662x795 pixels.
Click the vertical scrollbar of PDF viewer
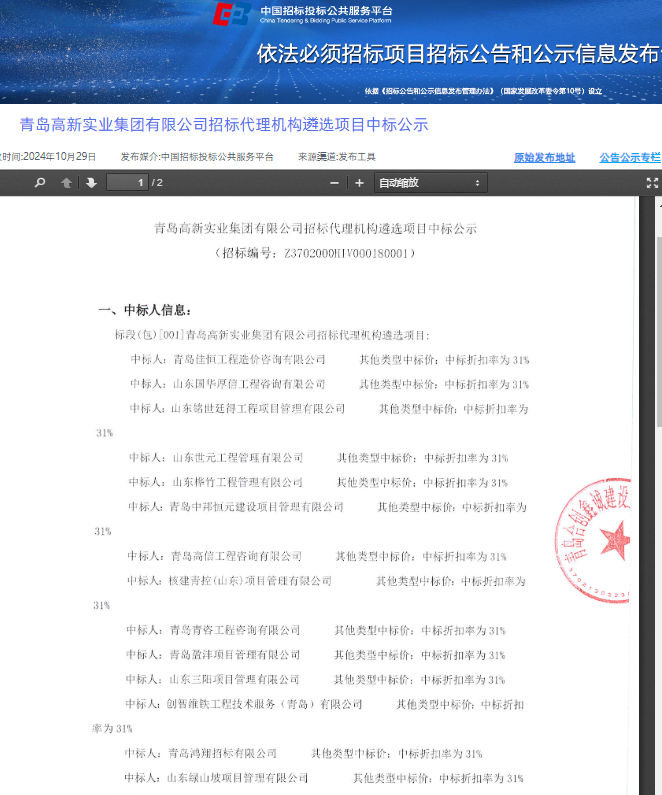pos(657,400)
